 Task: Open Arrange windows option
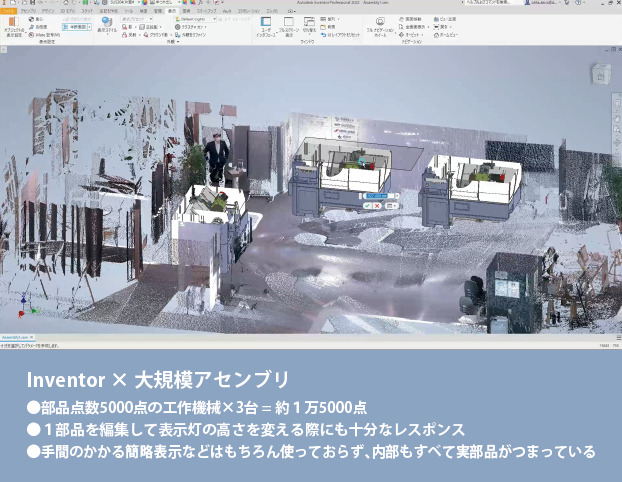tap(328, 19)
